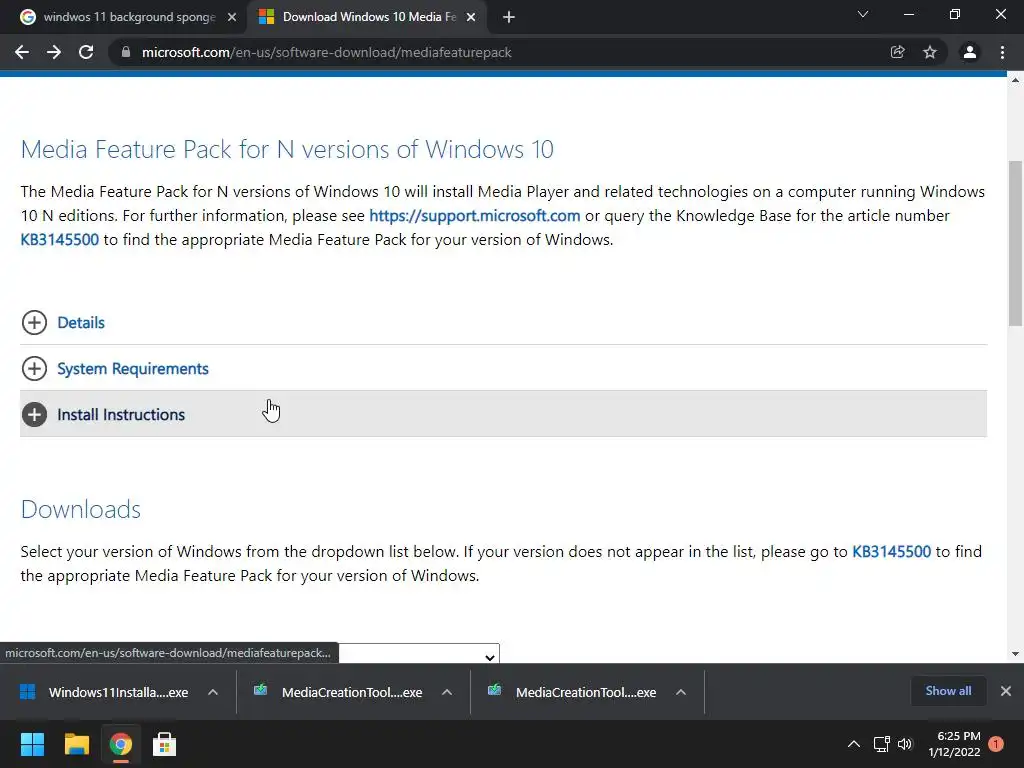
Task: Click the scrollbar down arrow
Action: 1015,654
